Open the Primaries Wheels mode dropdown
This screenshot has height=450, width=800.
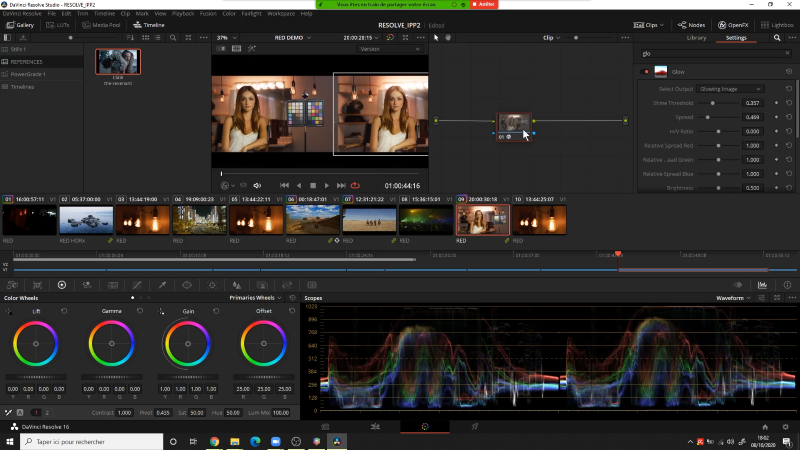pos(255,297)
